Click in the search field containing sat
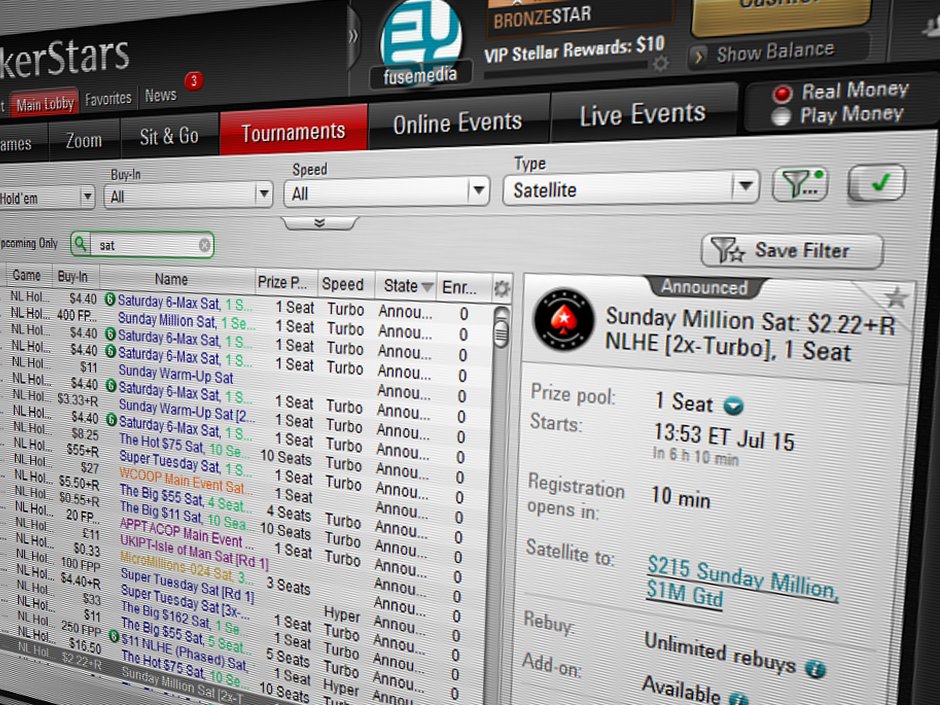The image size is (940, 705). [x=143, y=245]
